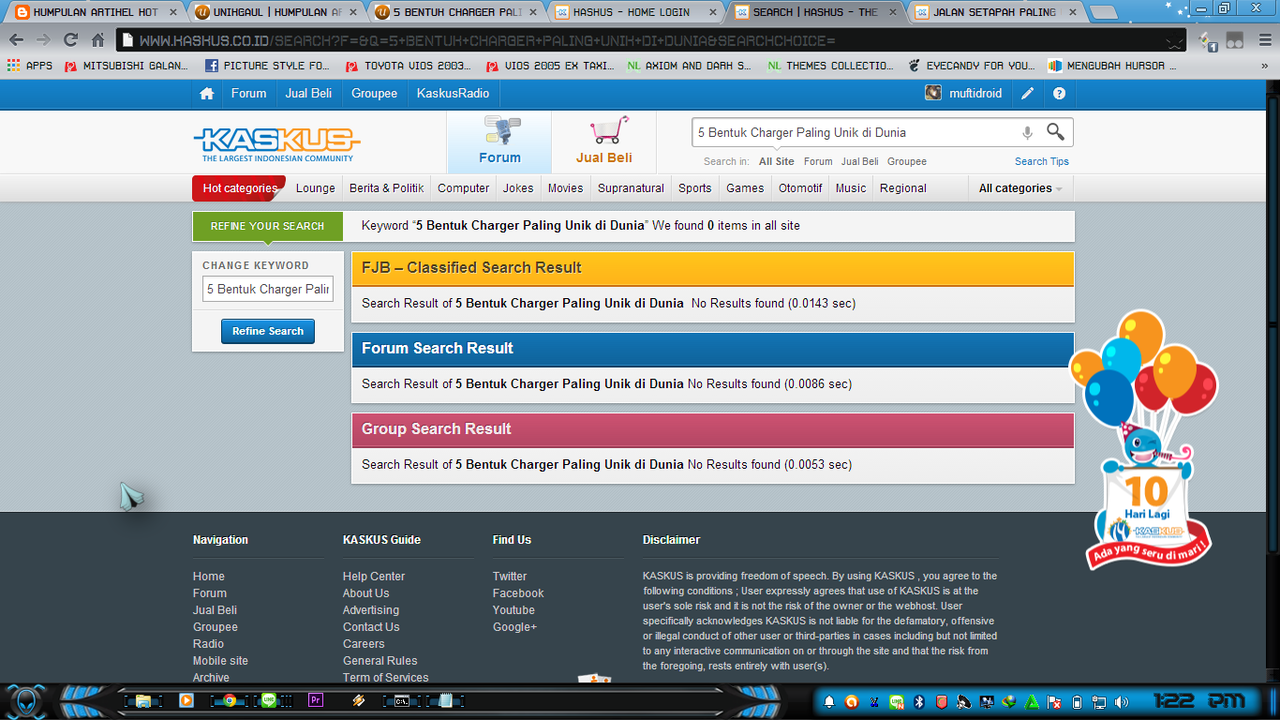The width and height of the screenshot is (1280, 720).
Task: Open the Lounge category
Action: pos(315,188)
